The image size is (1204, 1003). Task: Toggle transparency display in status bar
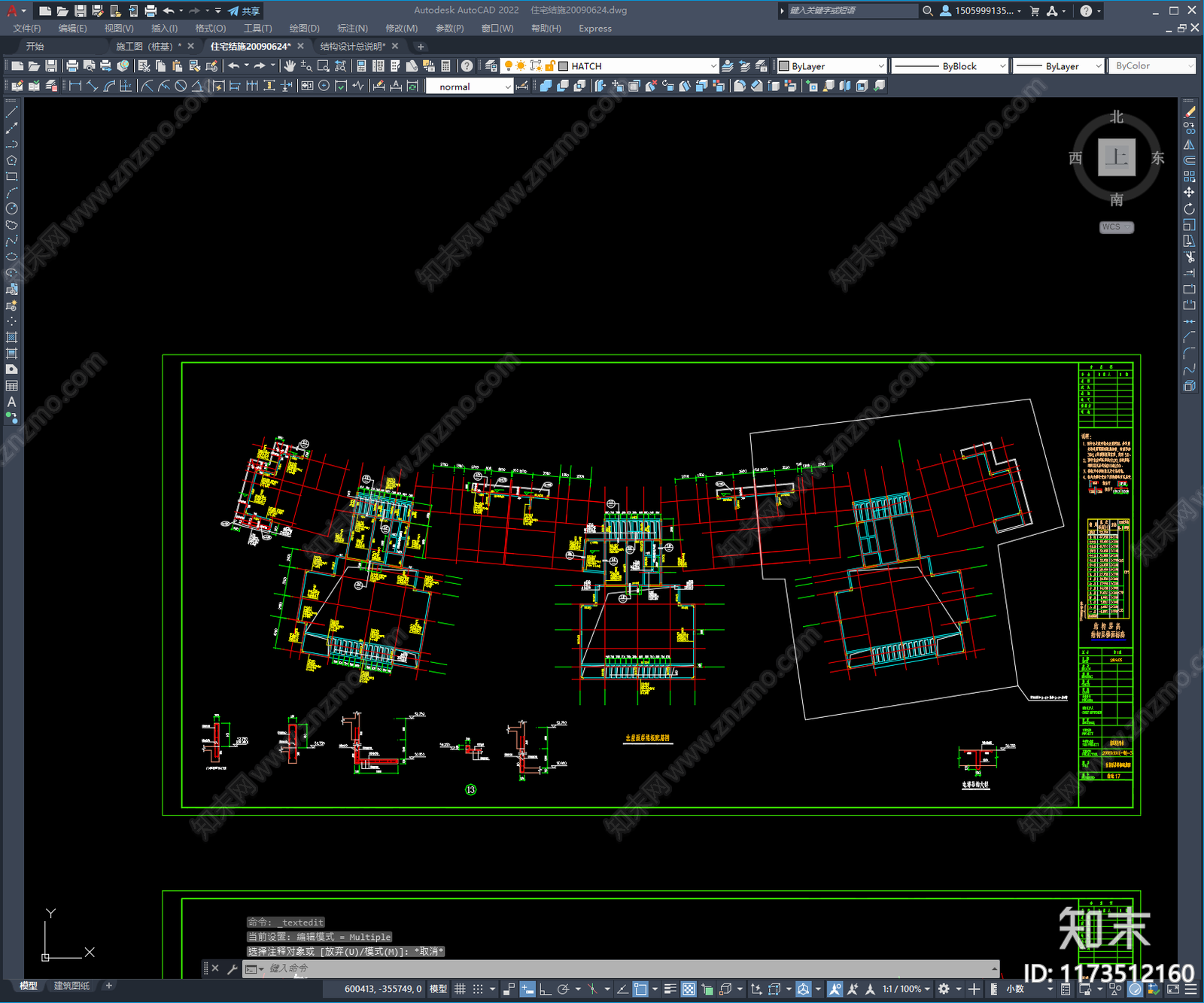pyautogui.click(x=689, y=989)
